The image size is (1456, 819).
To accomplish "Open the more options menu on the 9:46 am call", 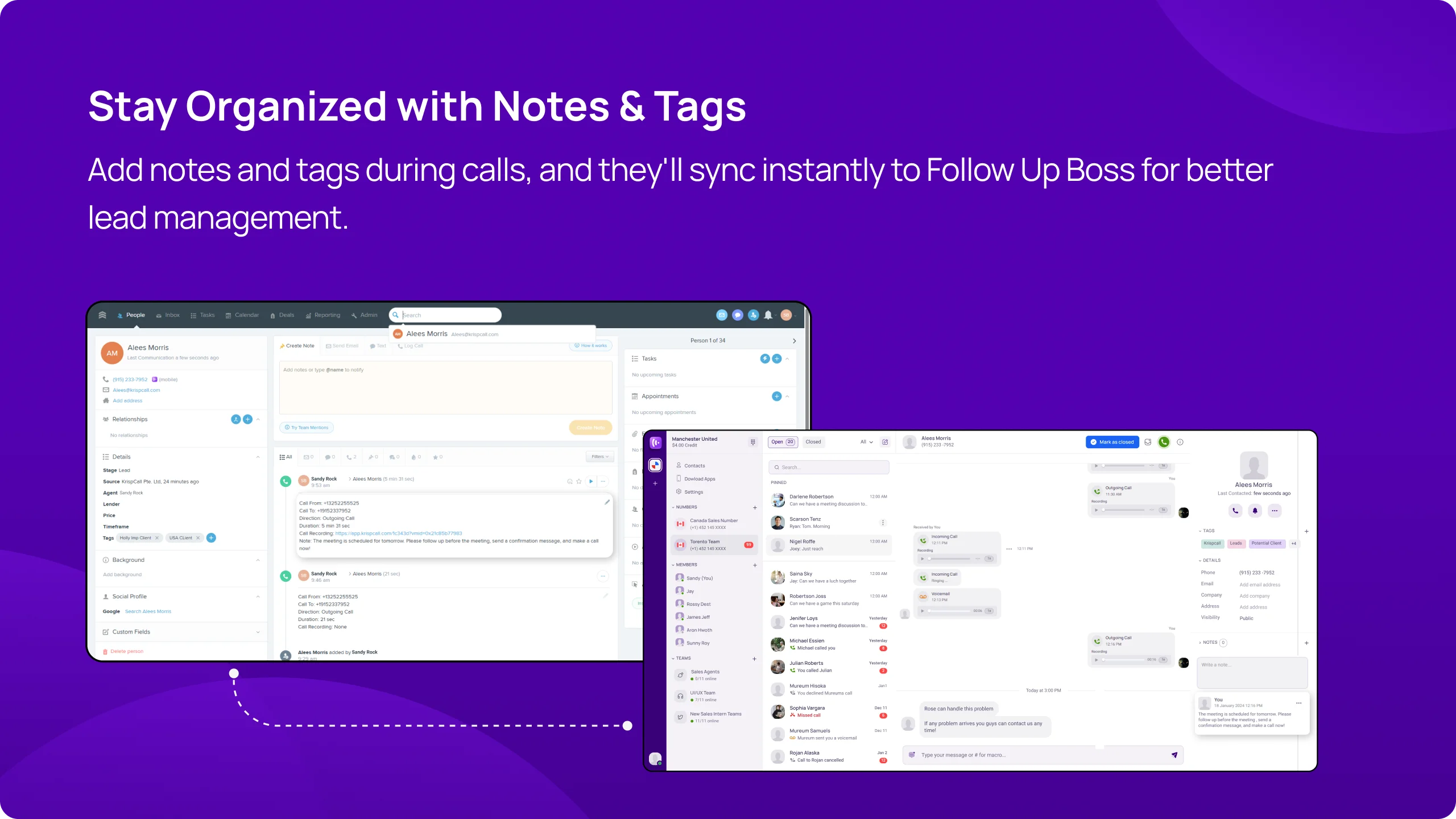I will point(602,576).
